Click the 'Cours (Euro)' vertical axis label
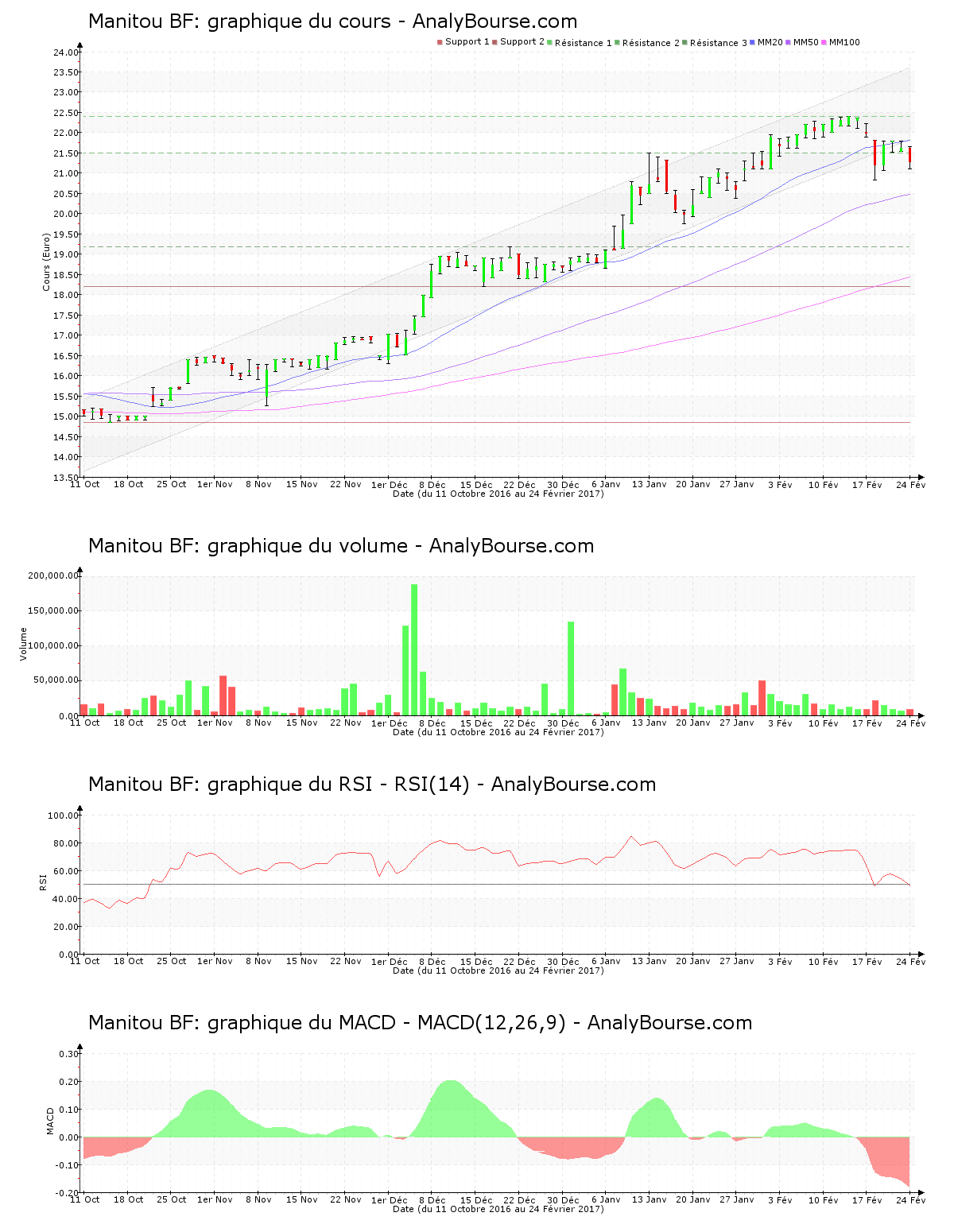954x1232 pixels. (46, 262)
